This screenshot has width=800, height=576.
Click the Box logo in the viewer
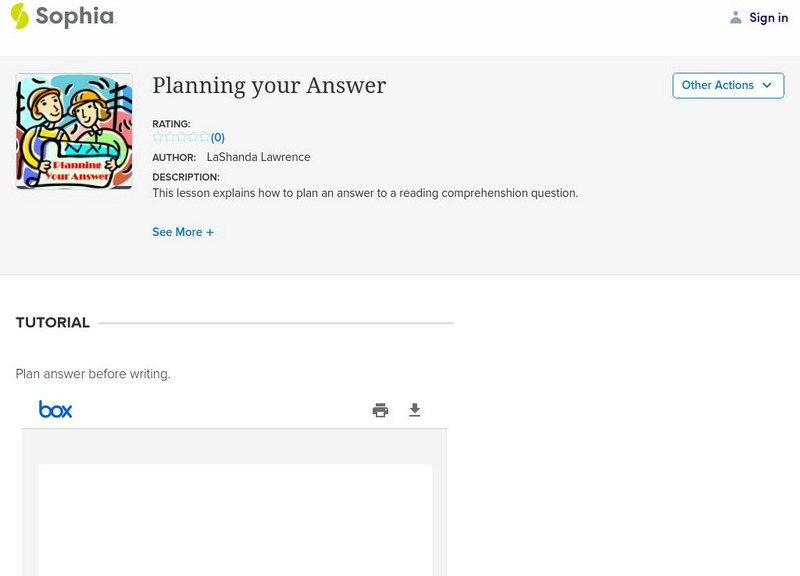click(55, 409)
